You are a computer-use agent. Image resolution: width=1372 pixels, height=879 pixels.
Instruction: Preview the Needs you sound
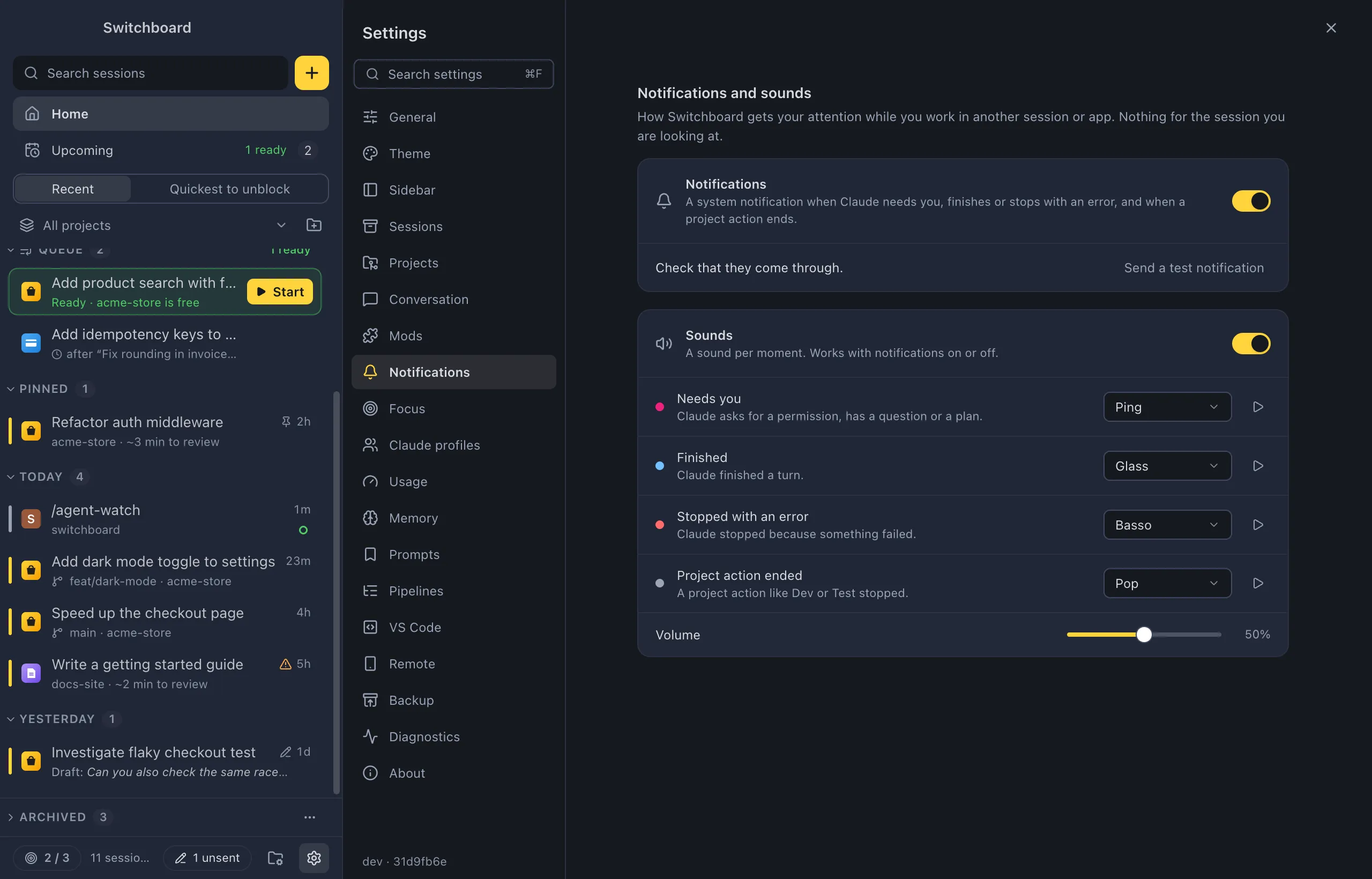click(x=1257, y=407)
